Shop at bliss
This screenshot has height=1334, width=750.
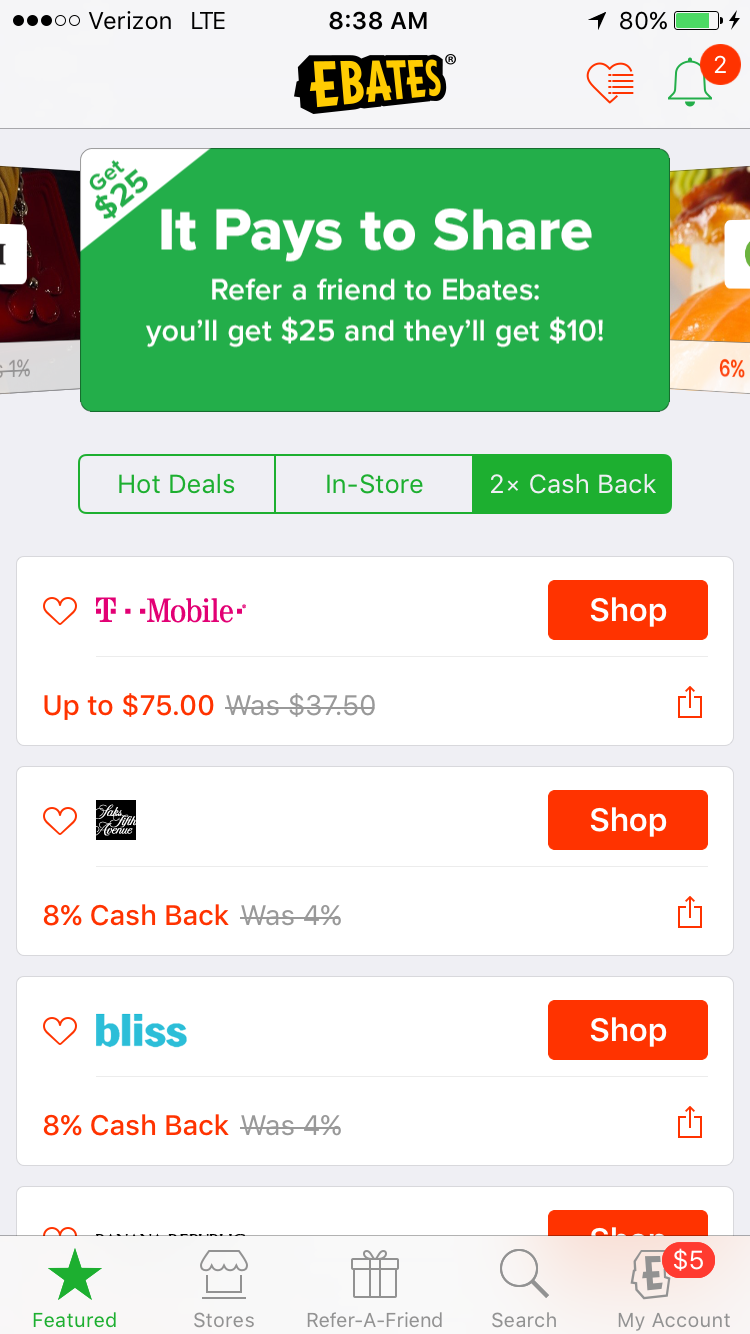tap(628, 1030)
